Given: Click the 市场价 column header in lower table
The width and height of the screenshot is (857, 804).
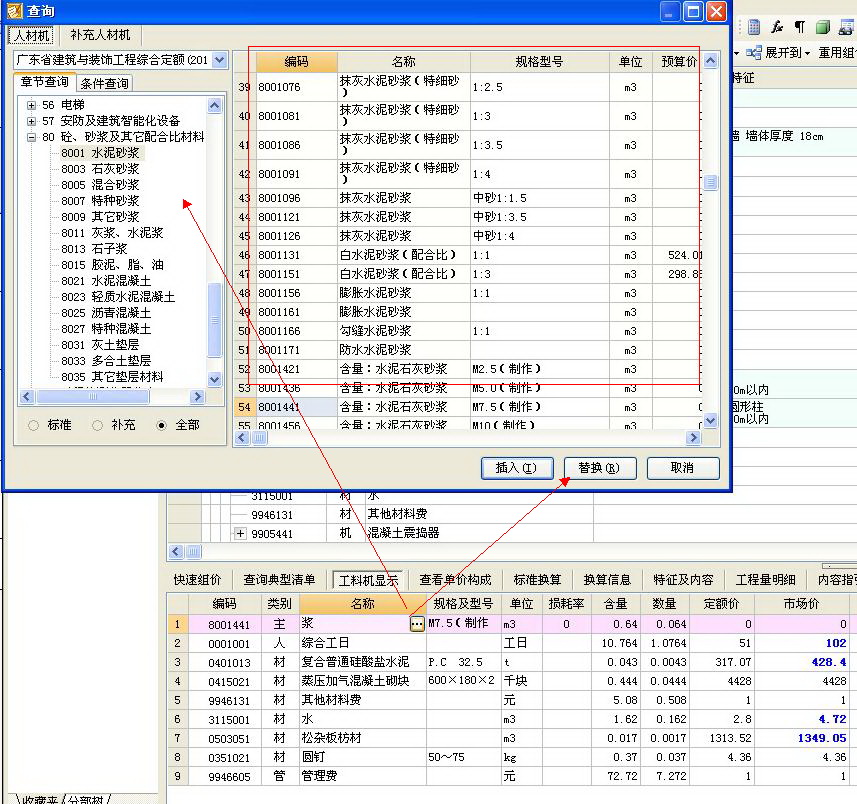Looking at the screenshot, I should 801,604.
